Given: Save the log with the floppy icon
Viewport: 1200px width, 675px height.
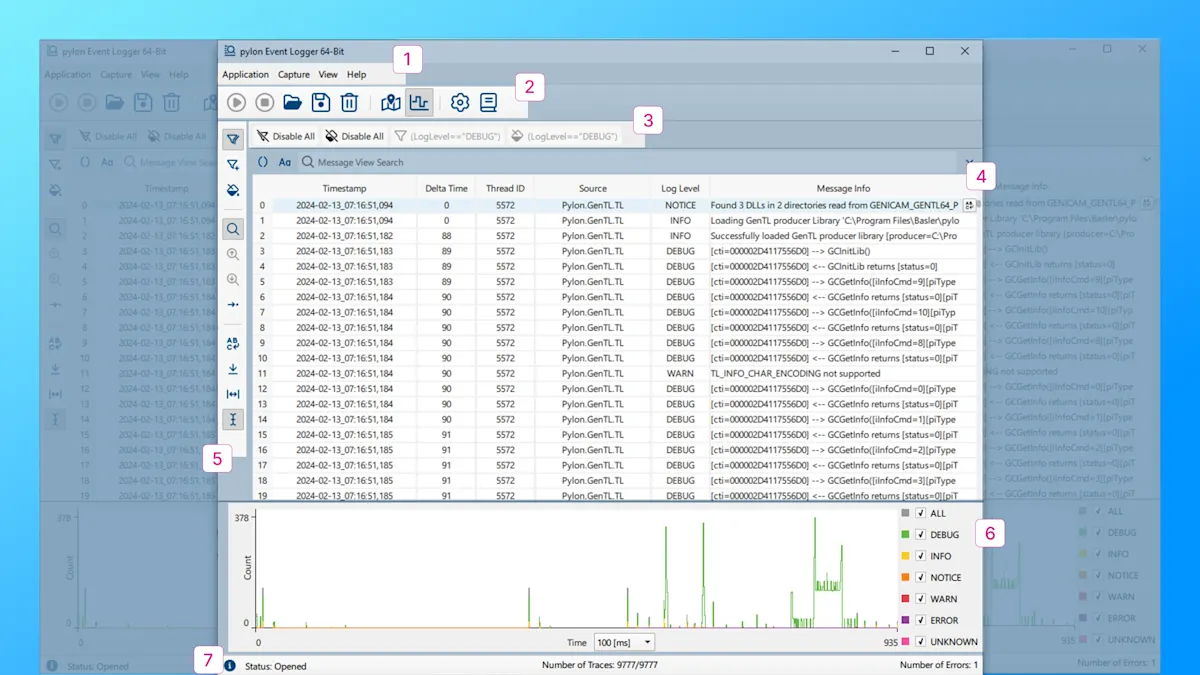Looking at the screenshot, I should [x=321, y=102].
